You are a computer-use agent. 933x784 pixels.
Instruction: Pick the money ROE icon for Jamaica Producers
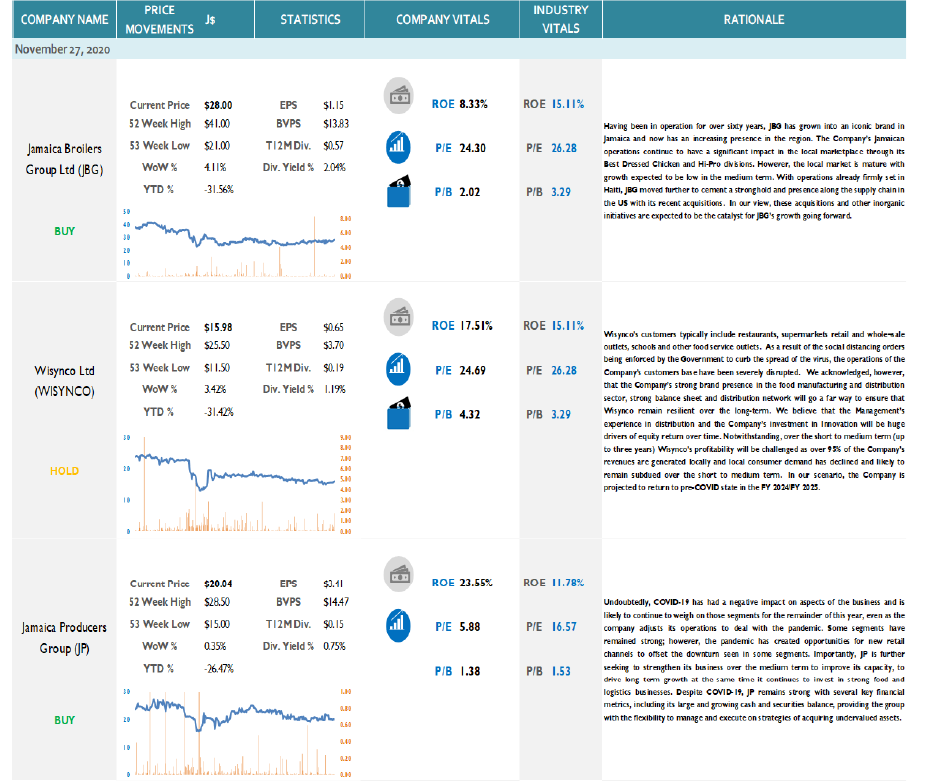tap(399, 575)
